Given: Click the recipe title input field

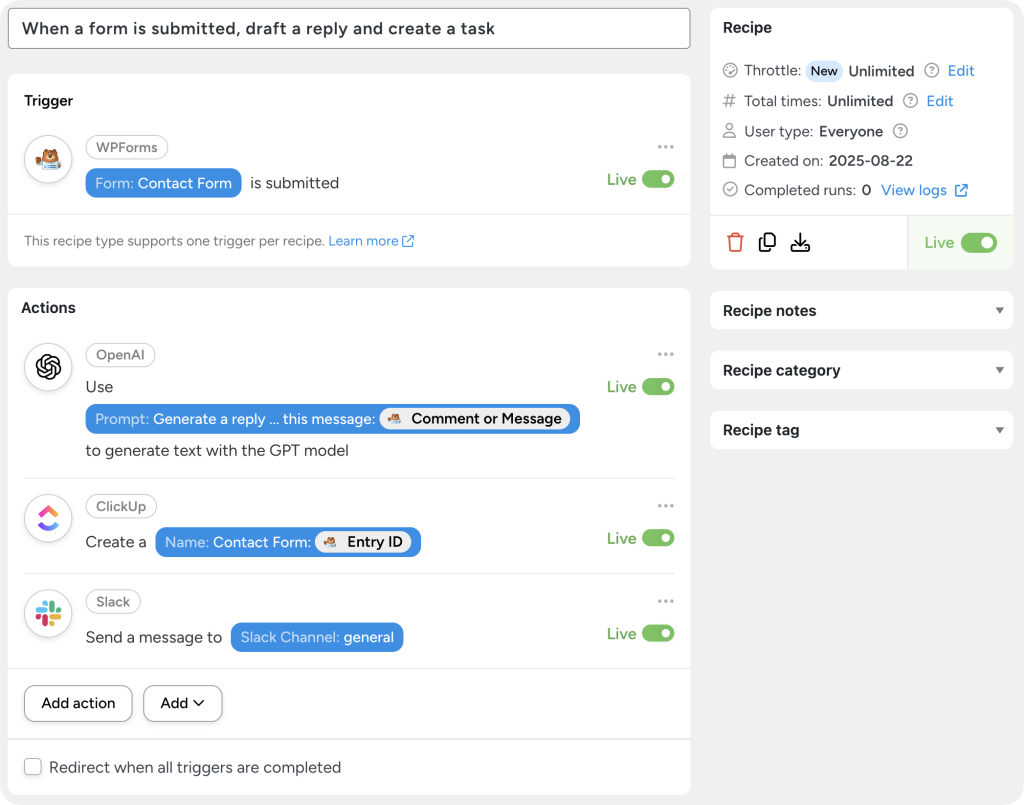Looking at the screenshot, I should (349, 28).
